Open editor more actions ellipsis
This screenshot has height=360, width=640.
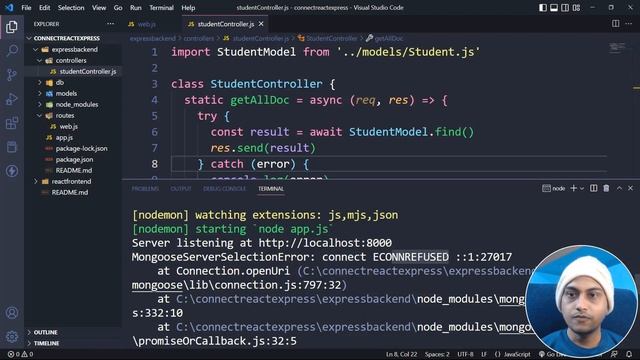[629, 24]
